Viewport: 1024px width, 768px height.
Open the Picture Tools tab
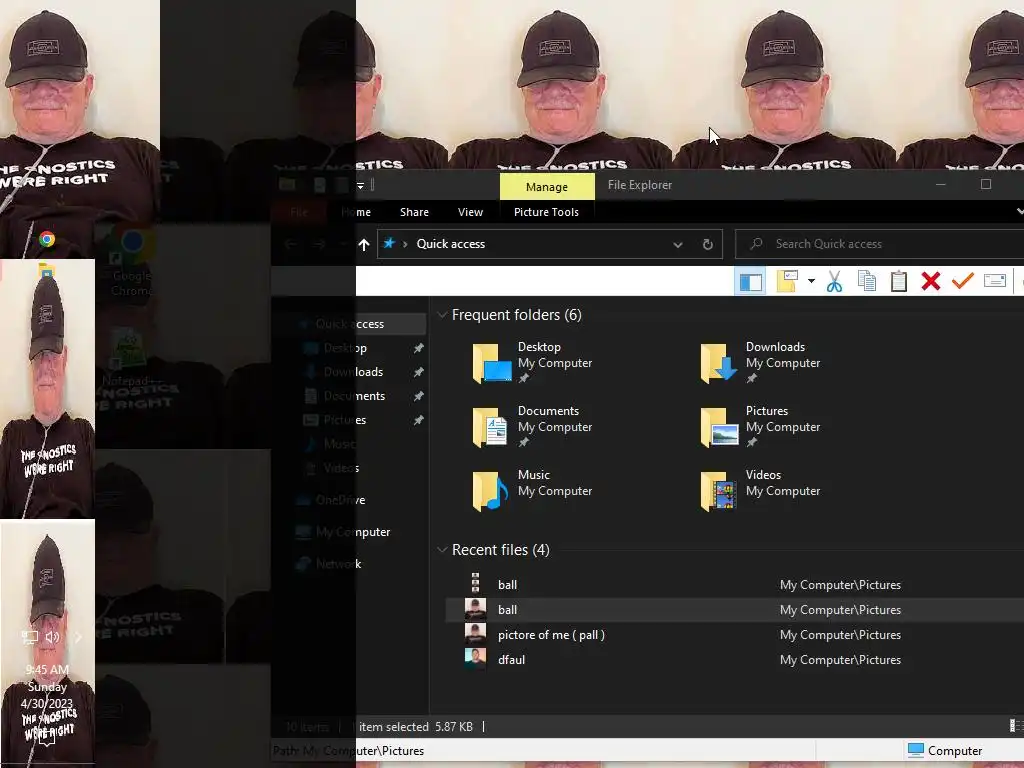(x=546, y=212)
